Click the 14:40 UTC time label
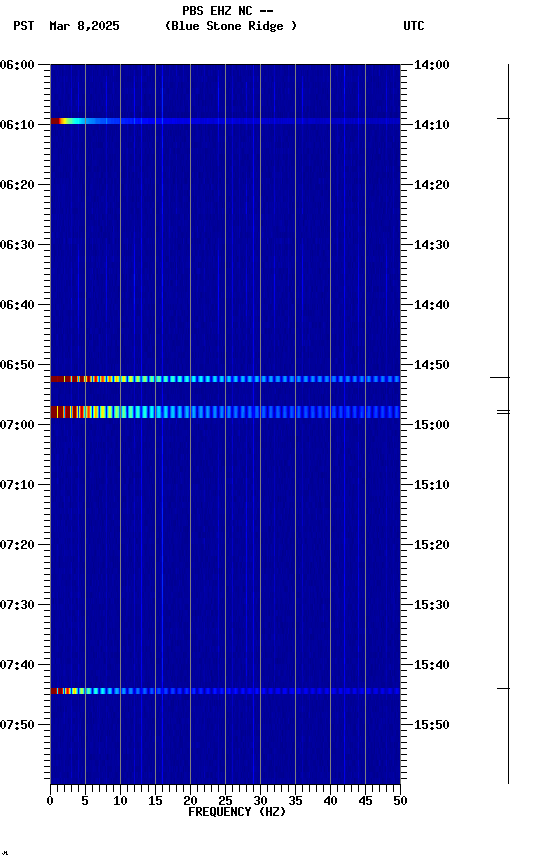Viewport: 552px width, 864px height. click(432, 305)
